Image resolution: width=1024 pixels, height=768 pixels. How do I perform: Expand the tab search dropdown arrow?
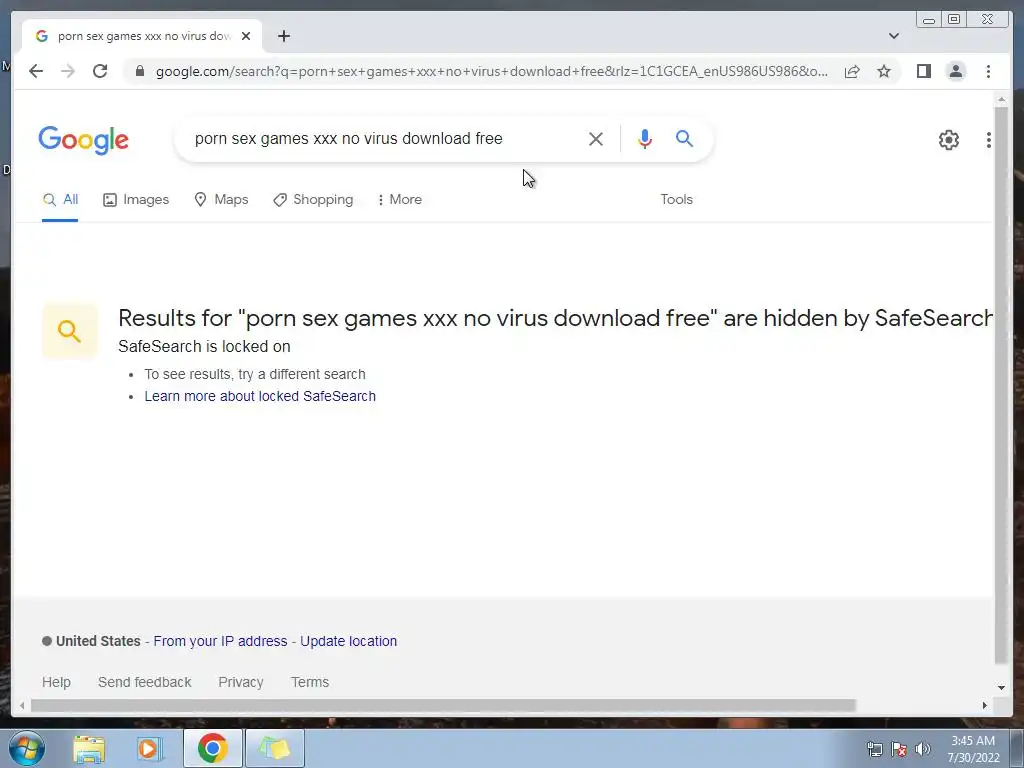point(893,36)
